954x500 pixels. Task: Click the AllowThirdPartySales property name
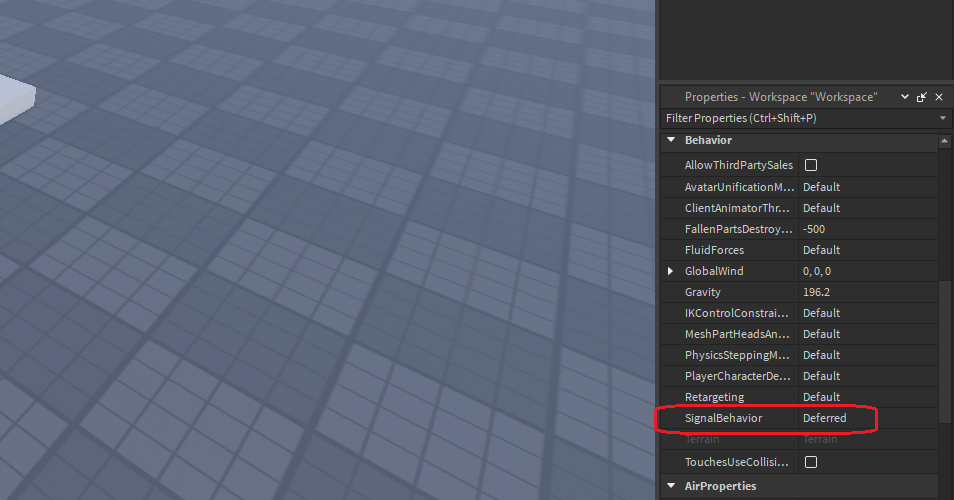point(739,165)
